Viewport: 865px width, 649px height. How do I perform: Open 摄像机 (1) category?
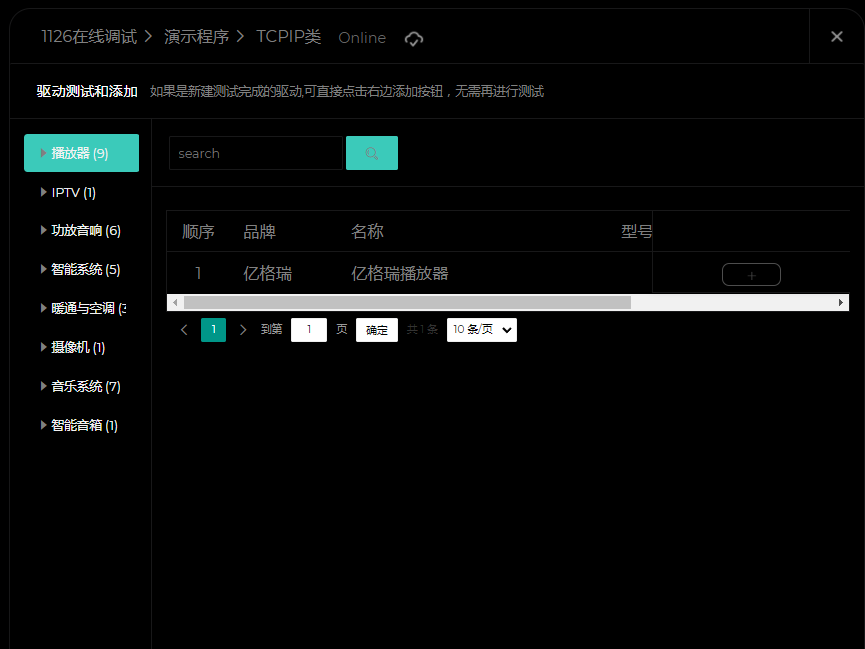[78, 348]
